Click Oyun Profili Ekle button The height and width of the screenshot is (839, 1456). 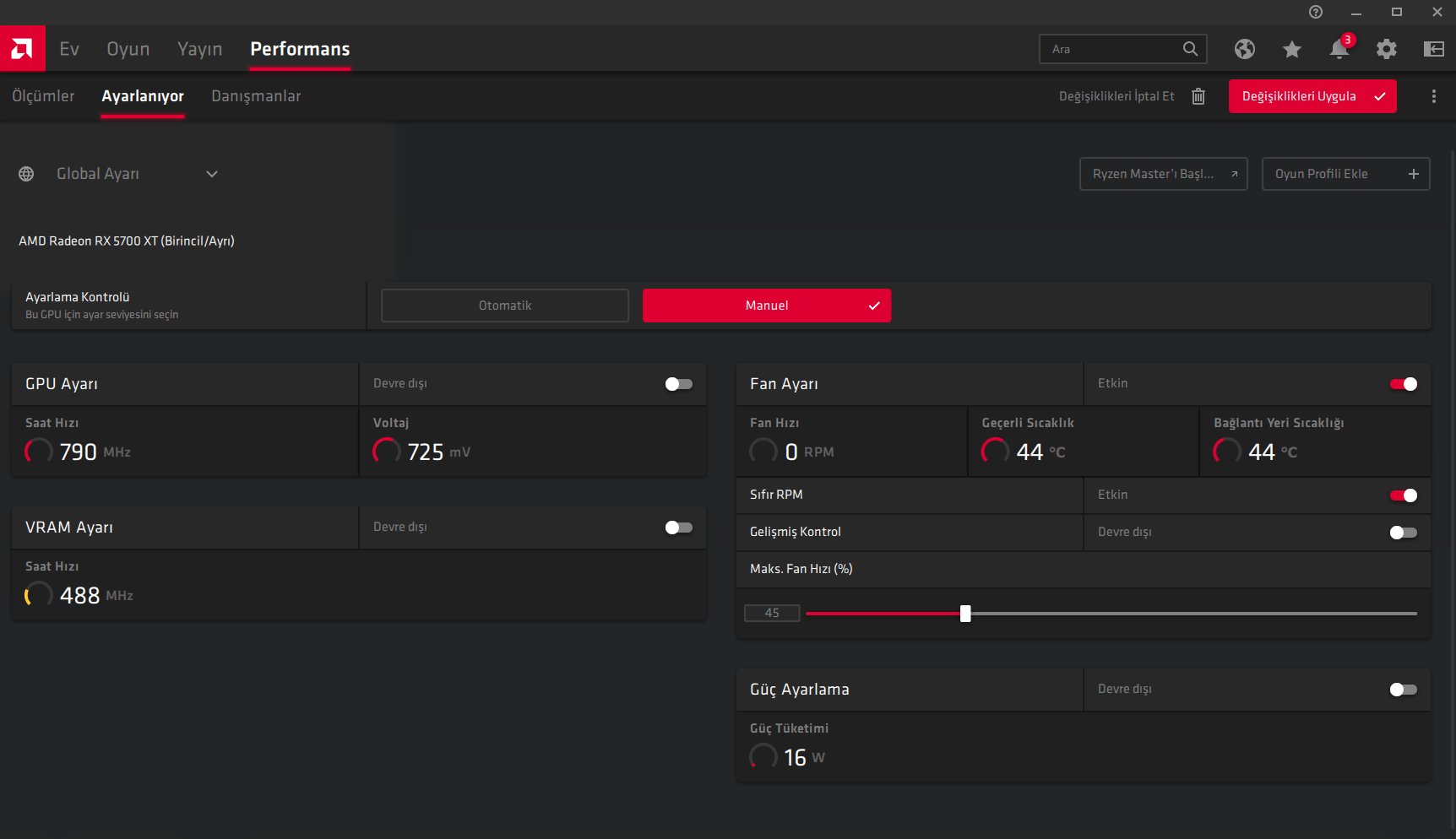(1346, 174)
